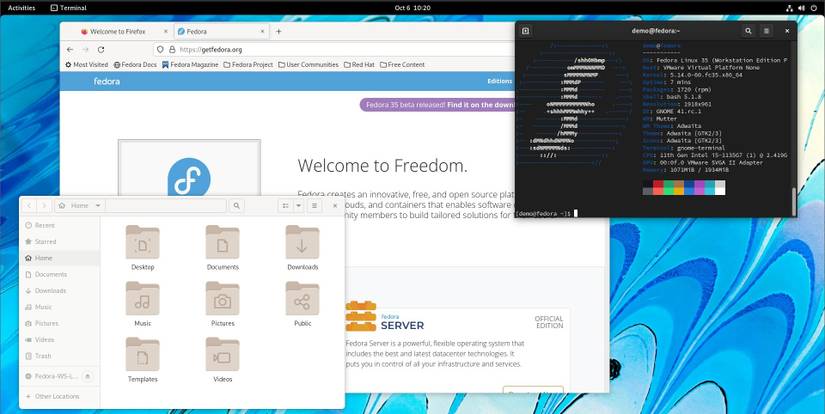Image resolution: width=825 pixels, height=414 pixels.
Task: Close the Fedora browser tab
Action: 263,32
